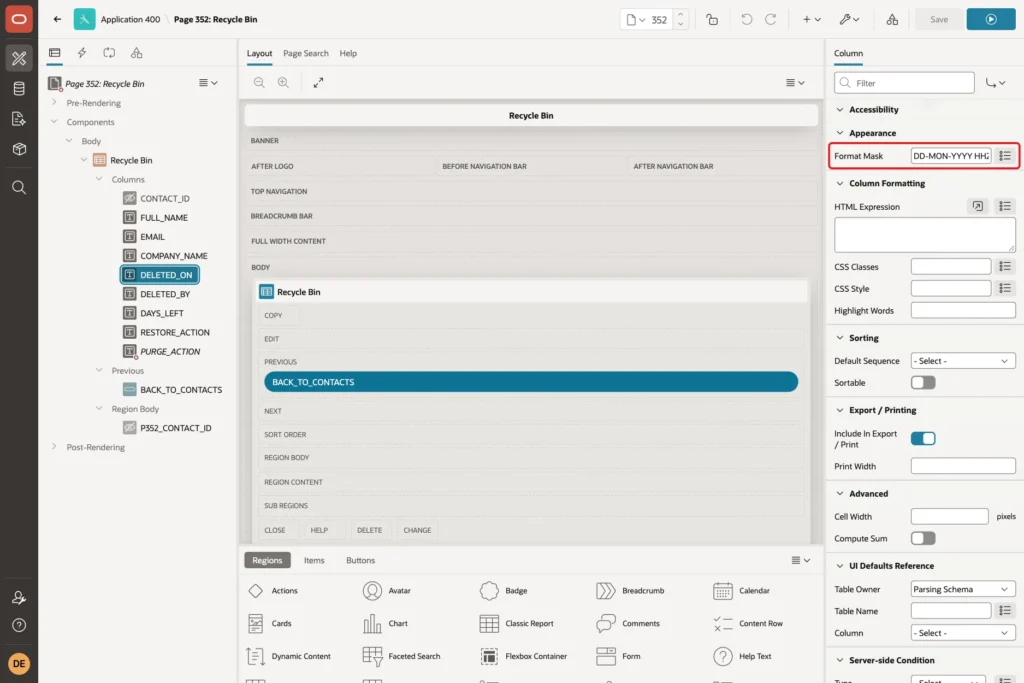
Task: Zoom in the layout view
Action: 283,82
